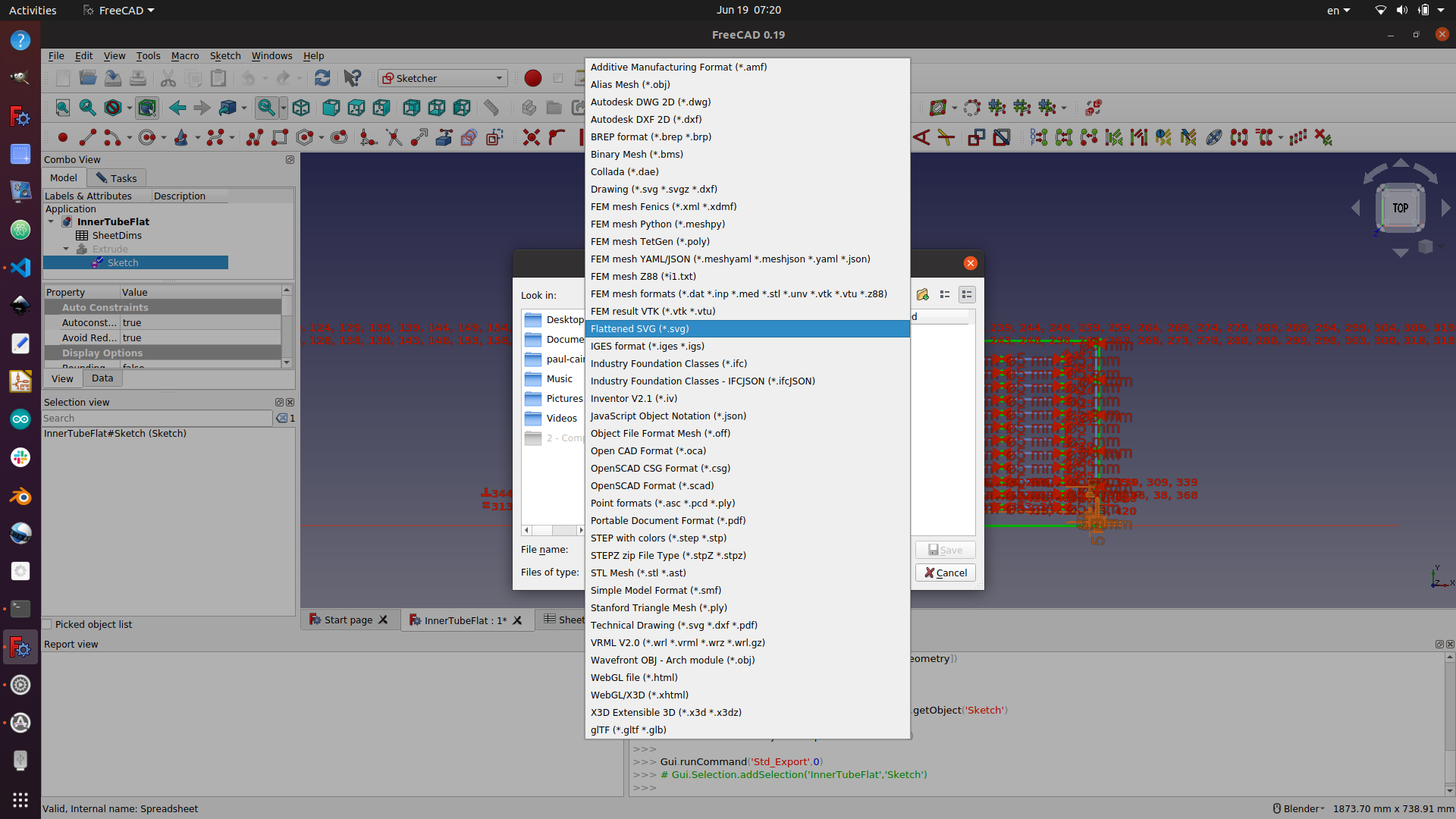Viewport: 1456px width, 819px height.
Task: Click the Selection view Search field
Action: [x=157, y=419]
